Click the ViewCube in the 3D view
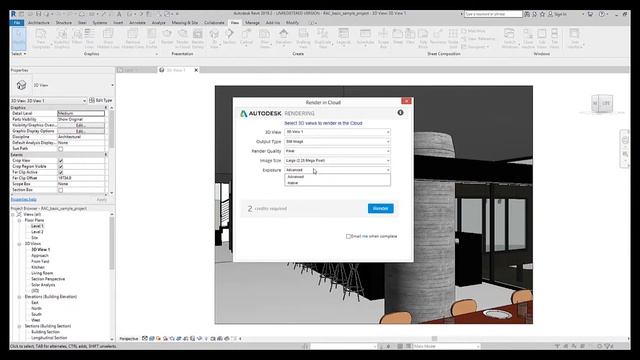The height and width of the screenshot is (360, 640). click(602, 104)
